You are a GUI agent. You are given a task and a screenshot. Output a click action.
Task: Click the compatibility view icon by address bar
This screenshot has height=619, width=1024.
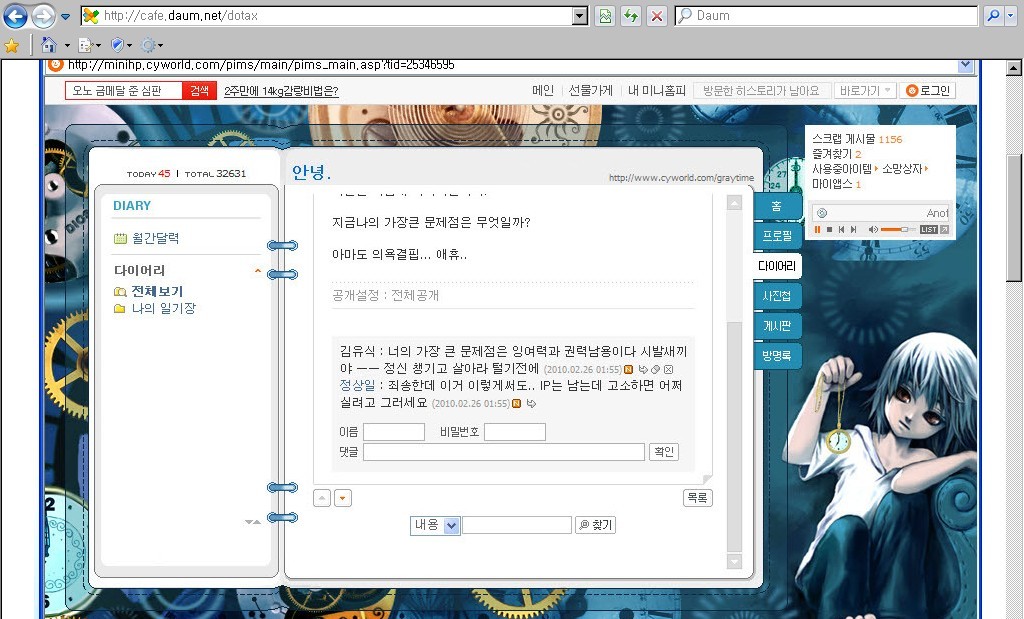tap(605, 16)
